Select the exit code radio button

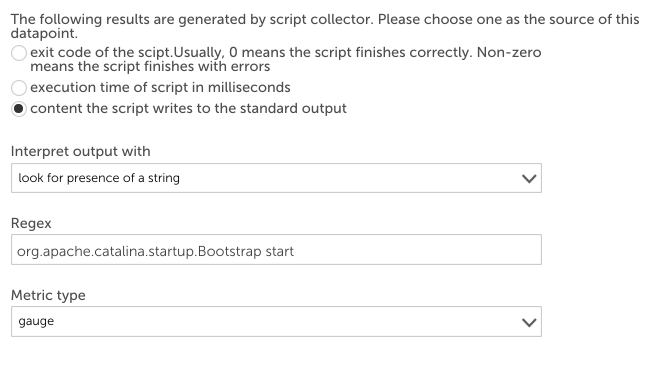click(x=19, y=53)
